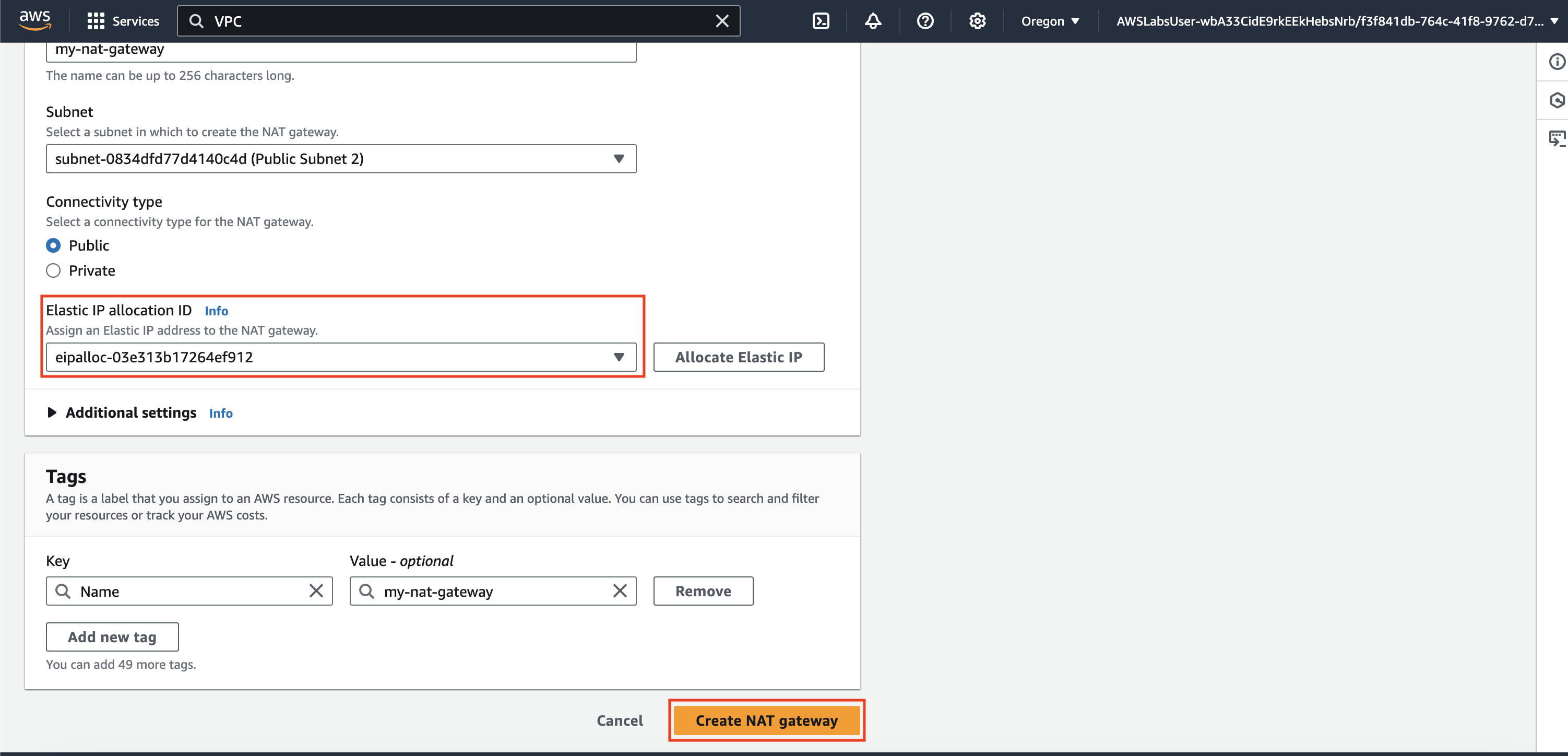
Task: Open Info link for Elastic IP
Action: pos(216,311)
